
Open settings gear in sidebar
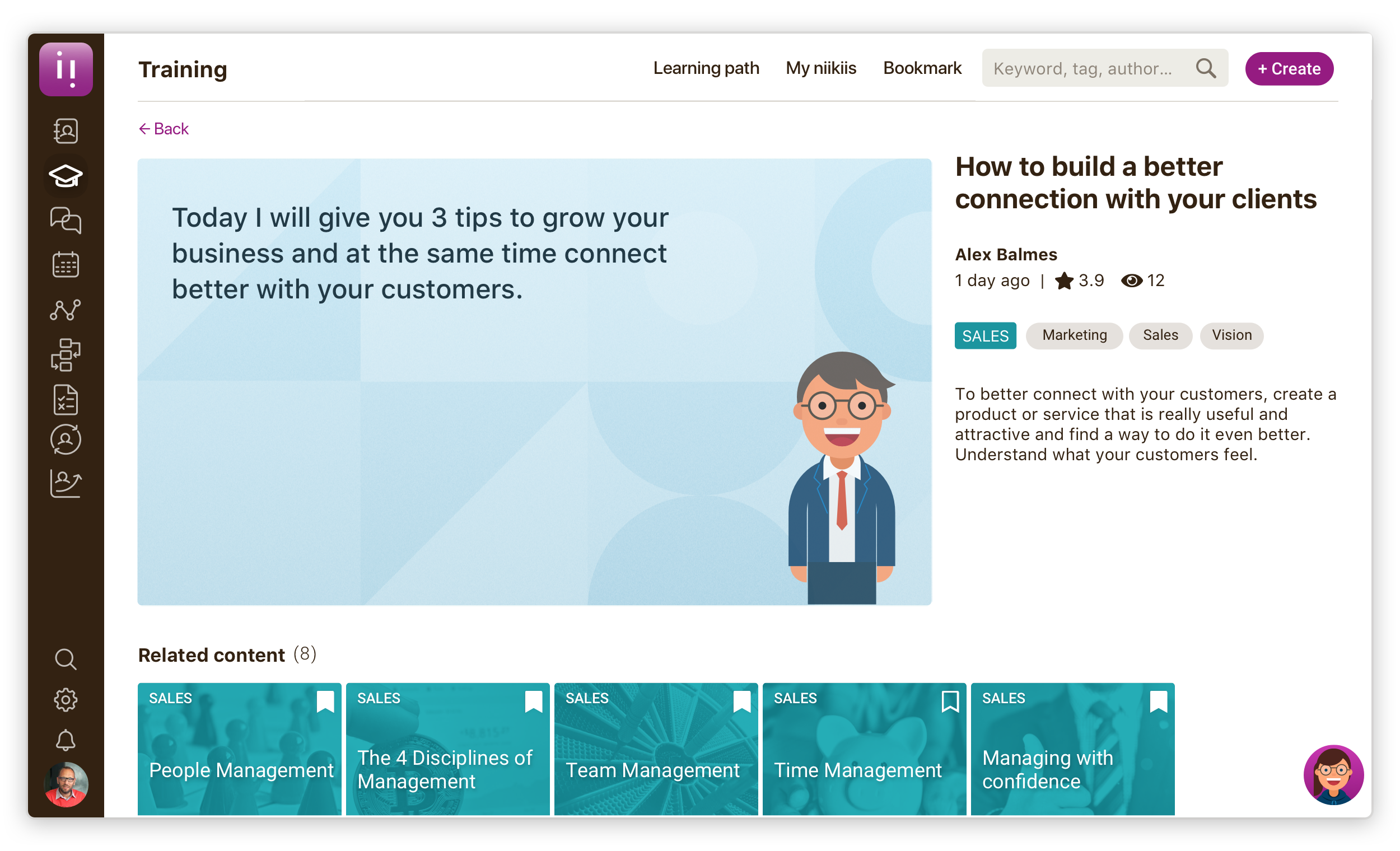point(66,700)
